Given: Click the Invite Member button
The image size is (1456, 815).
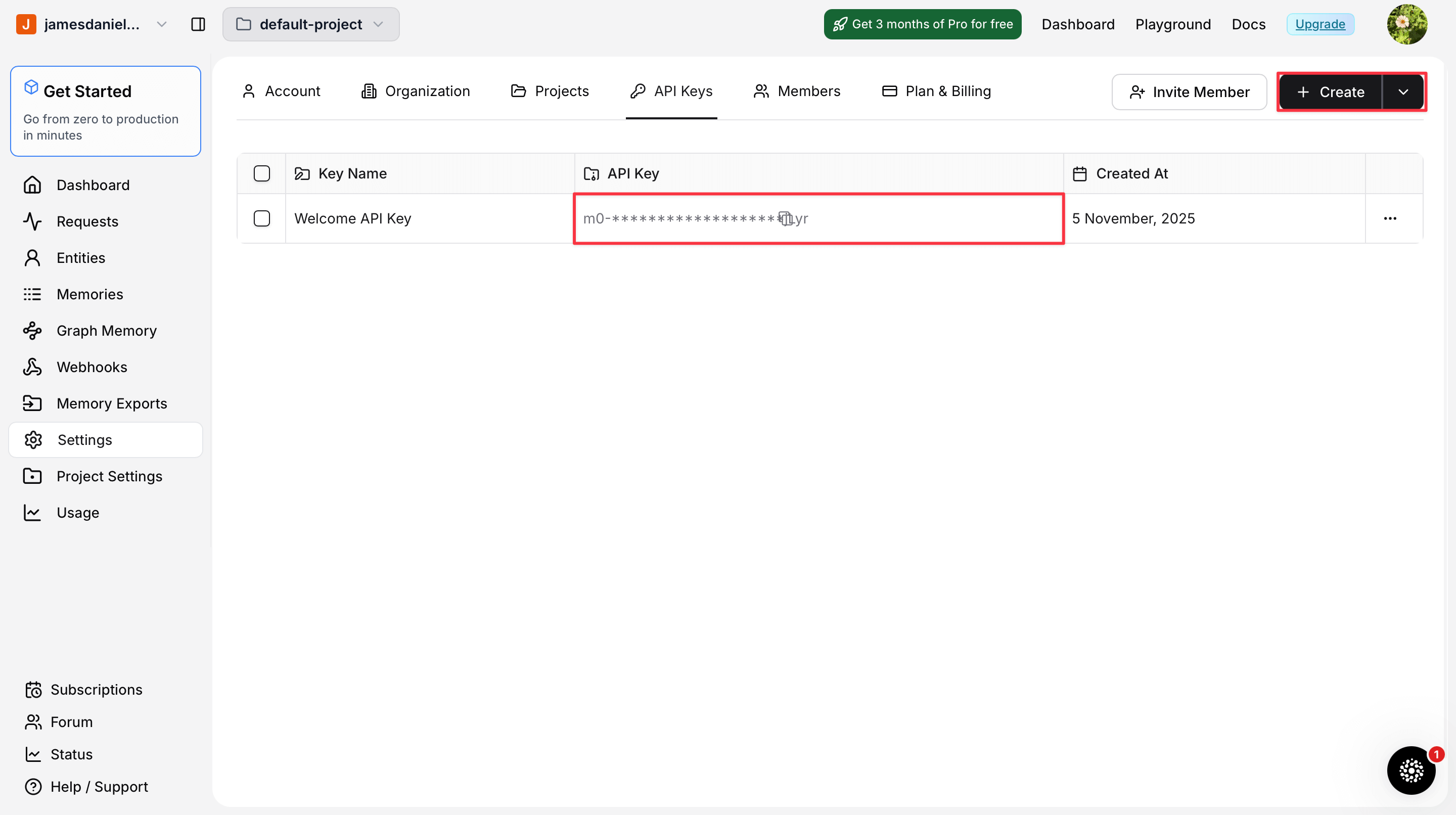Looking at the screenshot, I should pos(1189,92).
